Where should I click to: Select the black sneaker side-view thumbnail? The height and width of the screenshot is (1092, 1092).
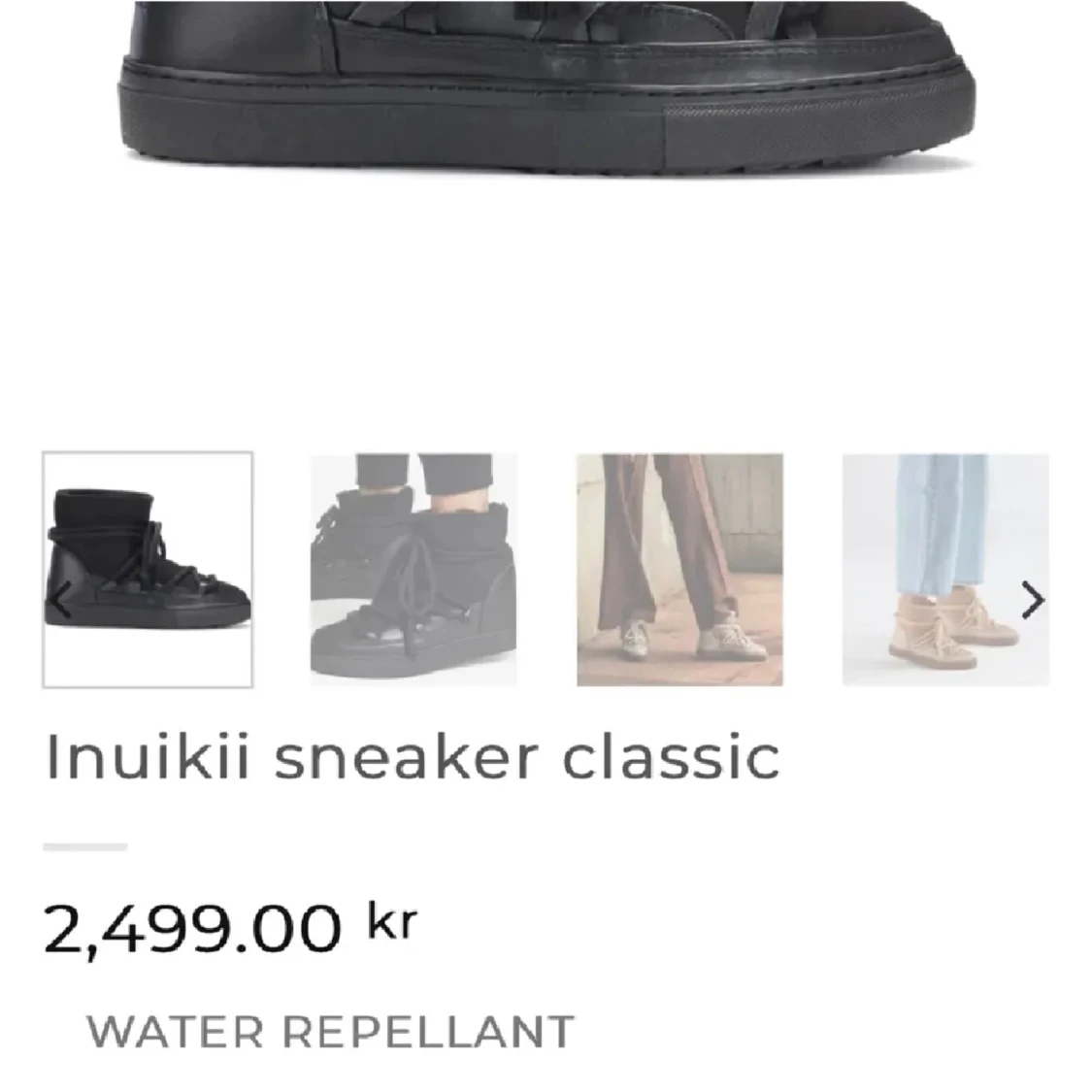tap(148, 570)
